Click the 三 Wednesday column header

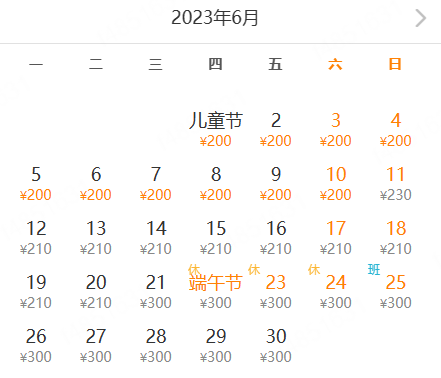(x=155, y=64)
